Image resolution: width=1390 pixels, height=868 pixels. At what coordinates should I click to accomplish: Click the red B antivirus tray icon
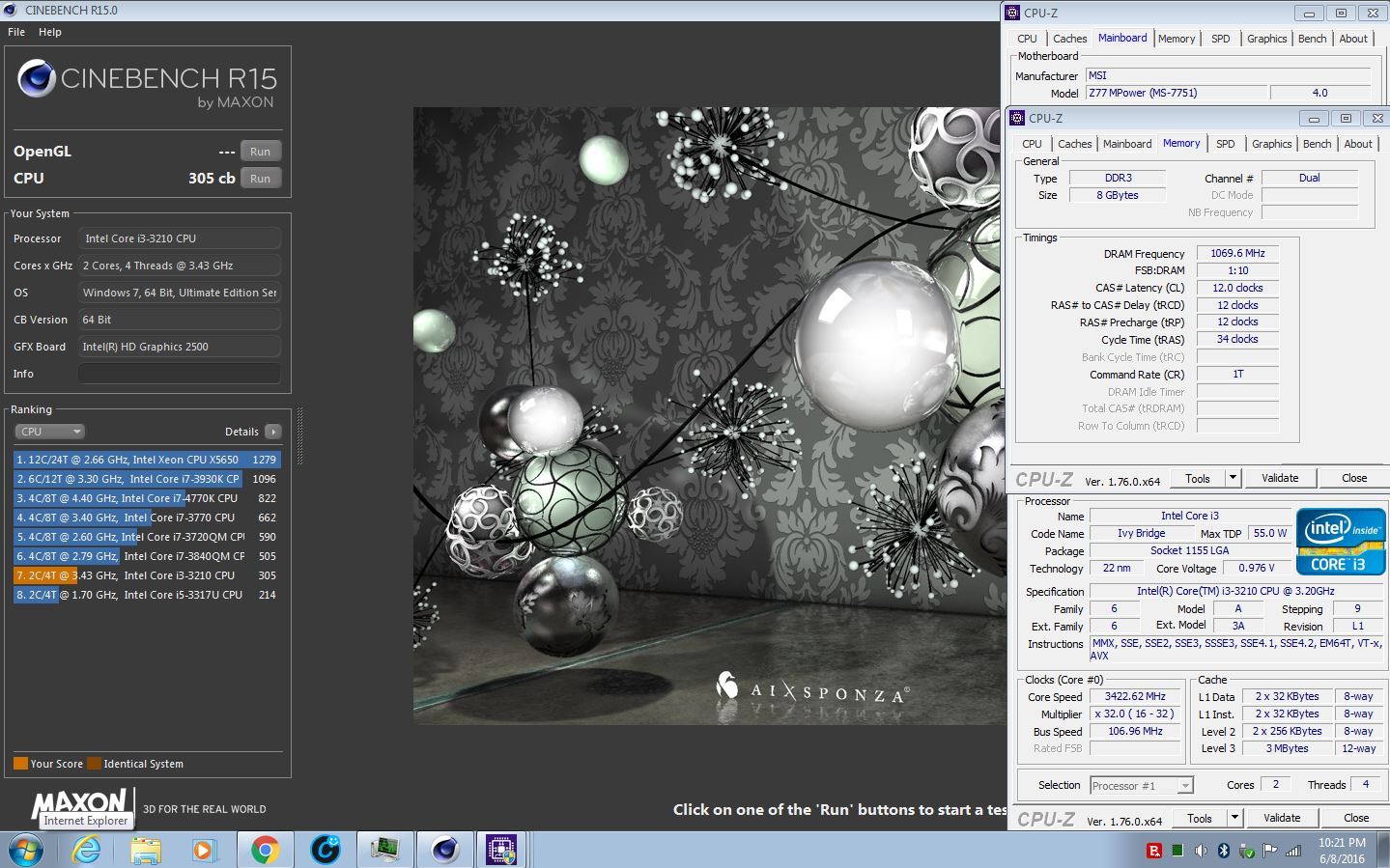pyautogui.click(x=1153, y=851)
